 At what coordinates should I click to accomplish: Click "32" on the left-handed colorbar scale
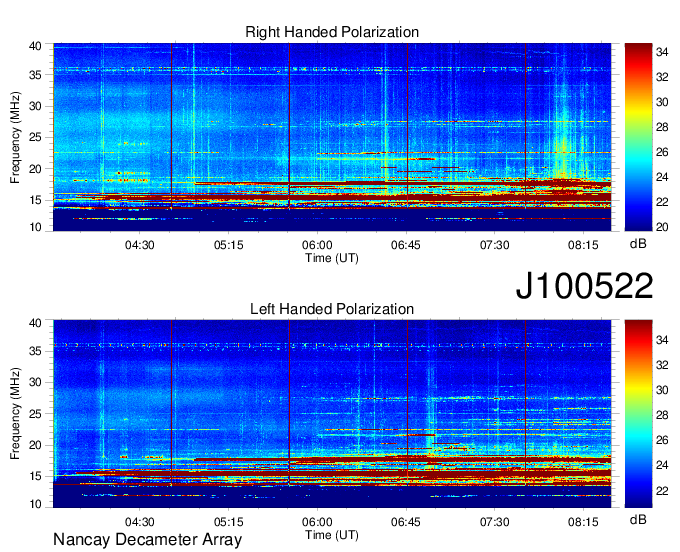[x=662, y=365]
